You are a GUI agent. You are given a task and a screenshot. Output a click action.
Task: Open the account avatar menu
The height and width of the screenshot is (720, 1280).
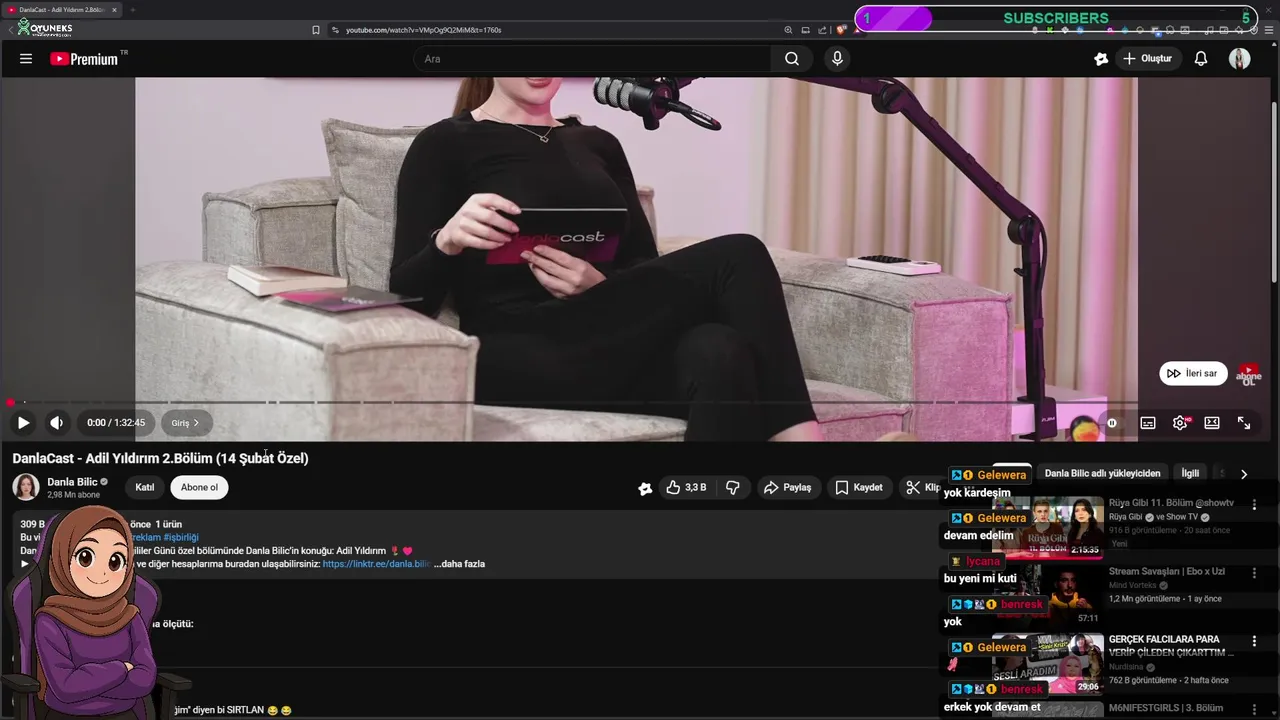(x=1240, y=59)
